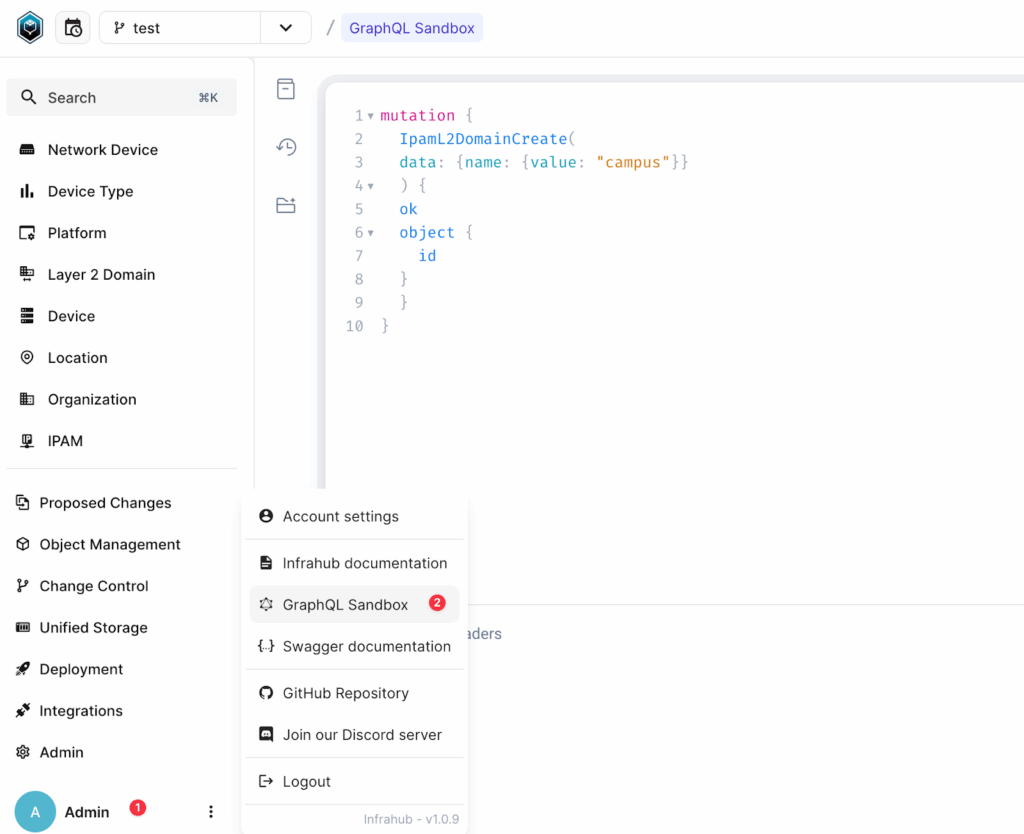This screenshot has height=834, width=1024.
Task: Collapse the line 4 fold arrow
Action: (370, 186)
